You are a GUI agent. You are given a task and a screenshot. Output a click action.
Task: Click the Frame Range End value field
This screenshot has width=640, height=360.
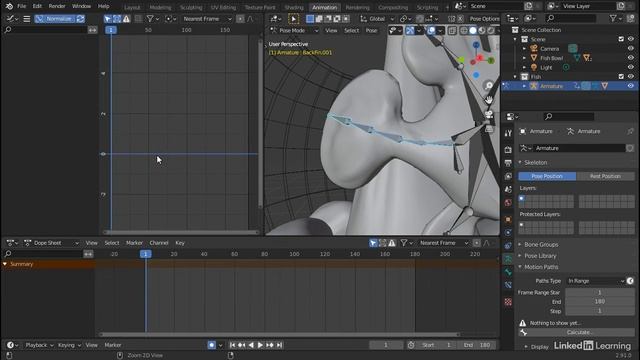(x=600, y=302)
